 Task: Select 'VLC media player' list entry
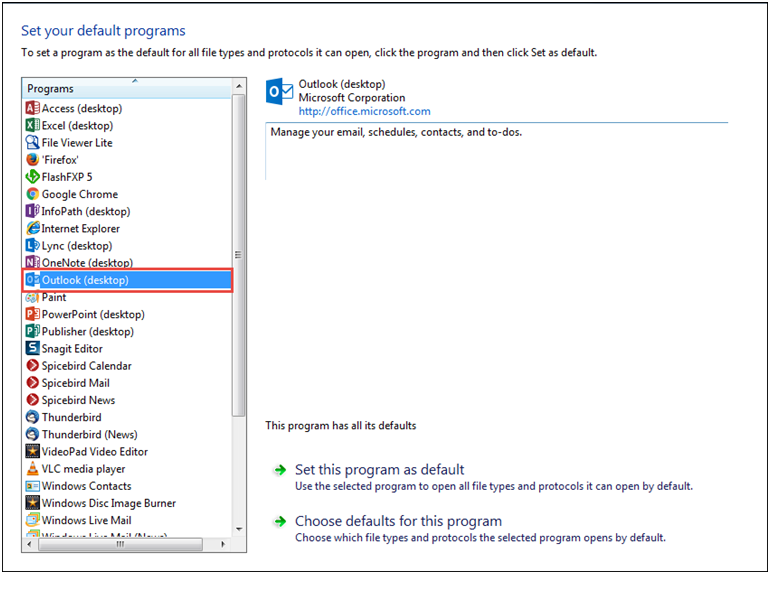click(x=83, y=469)
